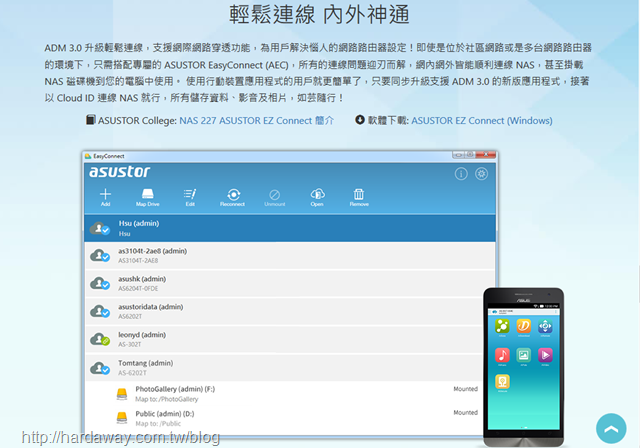Screen dimensions: 640x448
Task: Click cloud icon of Tomtang row
Action: 100,368
